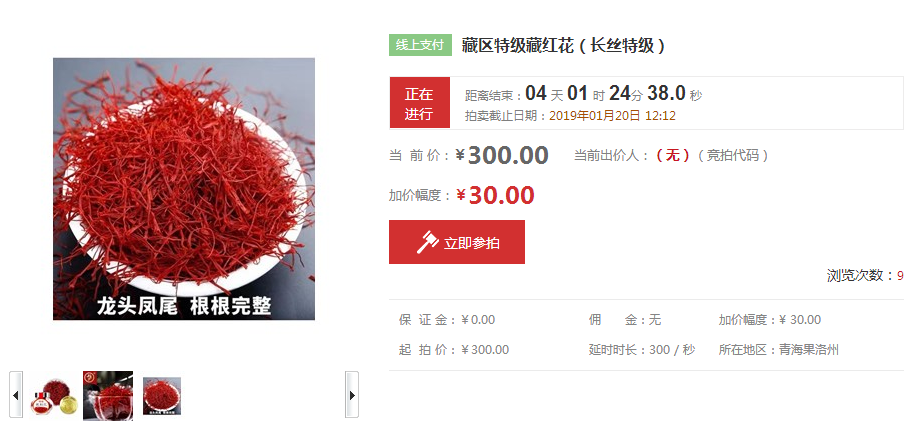Click the 所在地区 青海果洛州 location
918x429 pixels.
[x=779, y=350]
